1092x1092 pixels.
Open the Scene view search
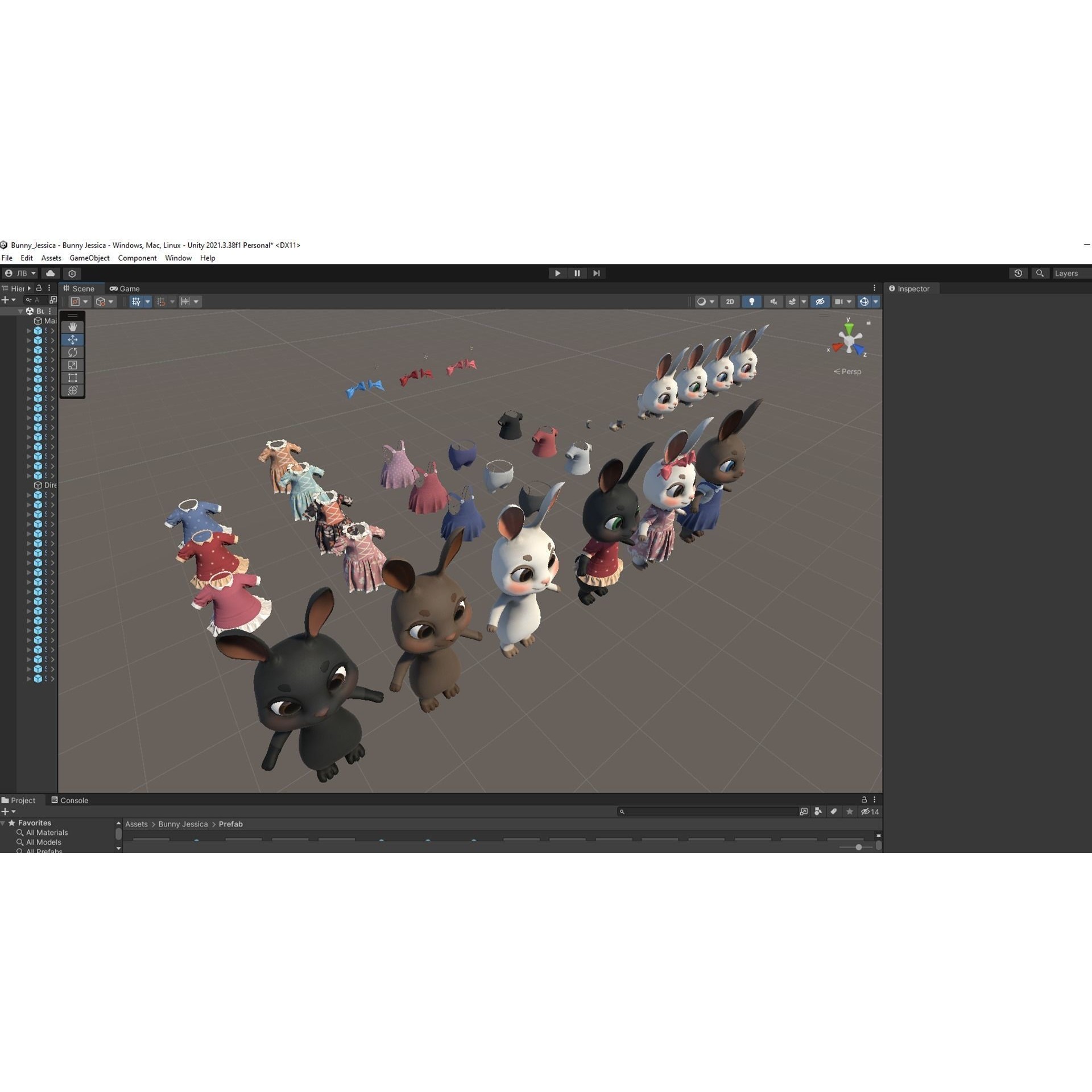coord(1040,273)
